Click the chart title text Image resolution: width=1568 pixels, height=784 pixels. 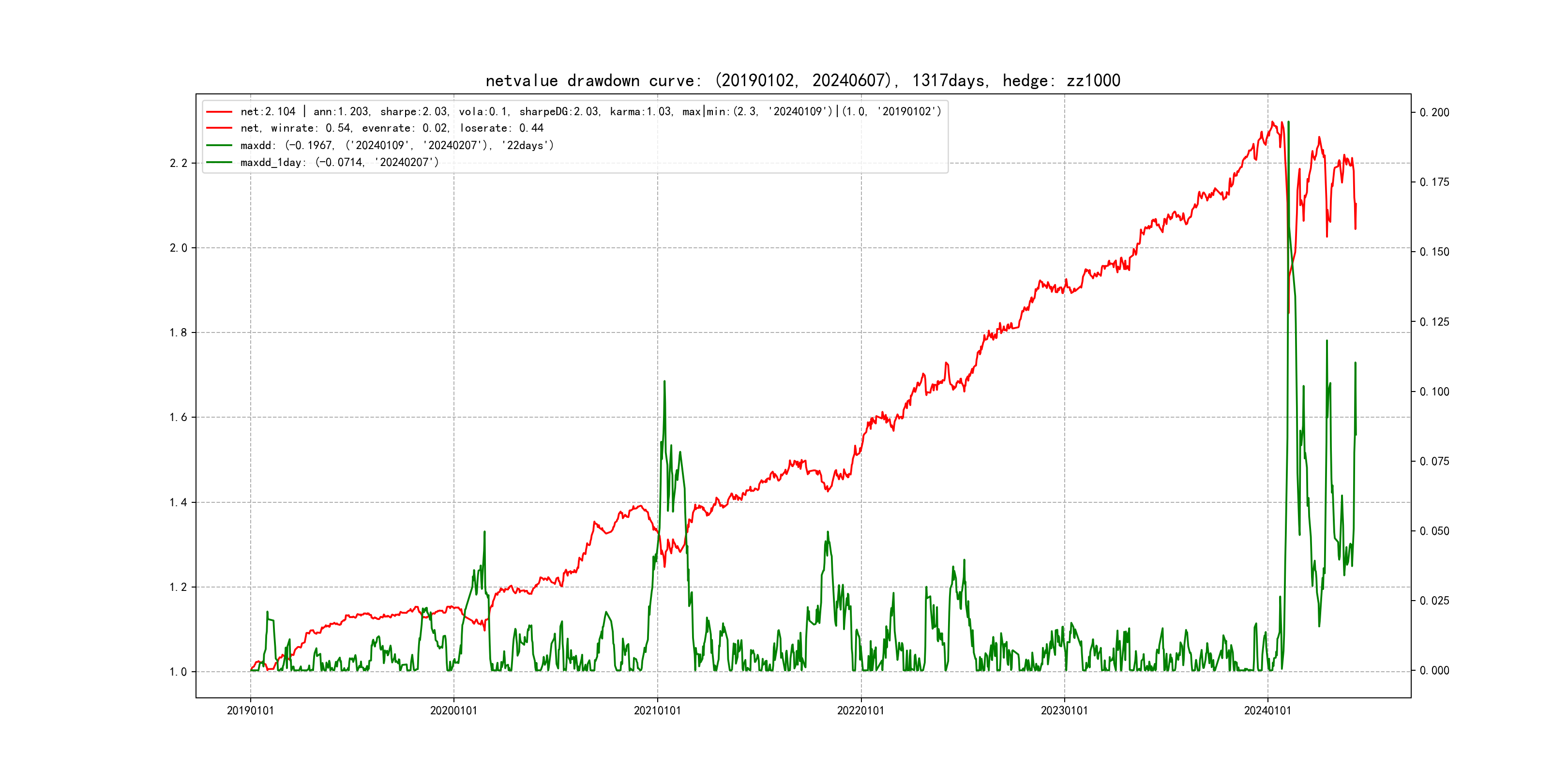tap(802, 80)
